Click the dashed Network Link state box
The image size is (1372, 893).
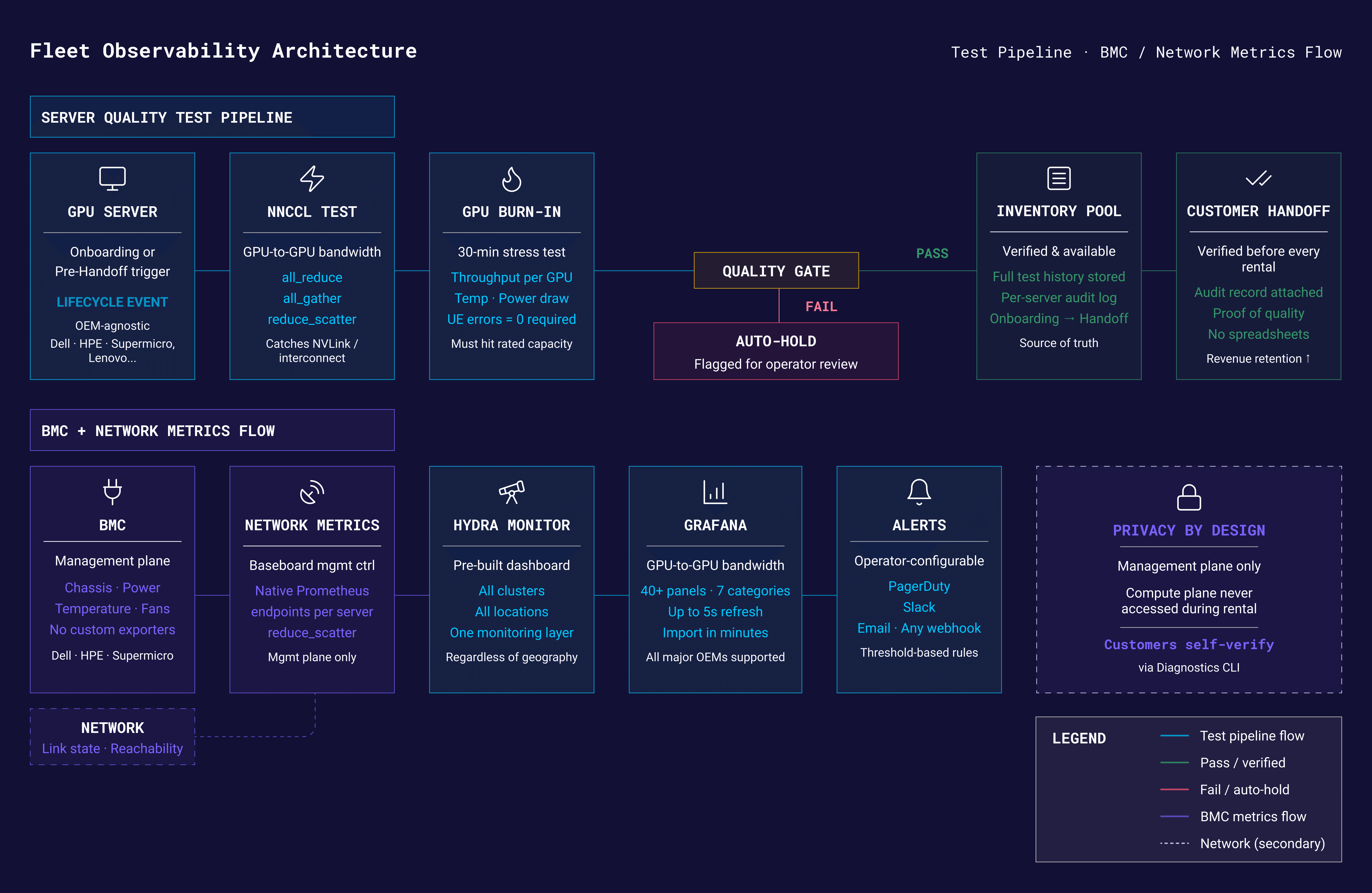[112, 737]
